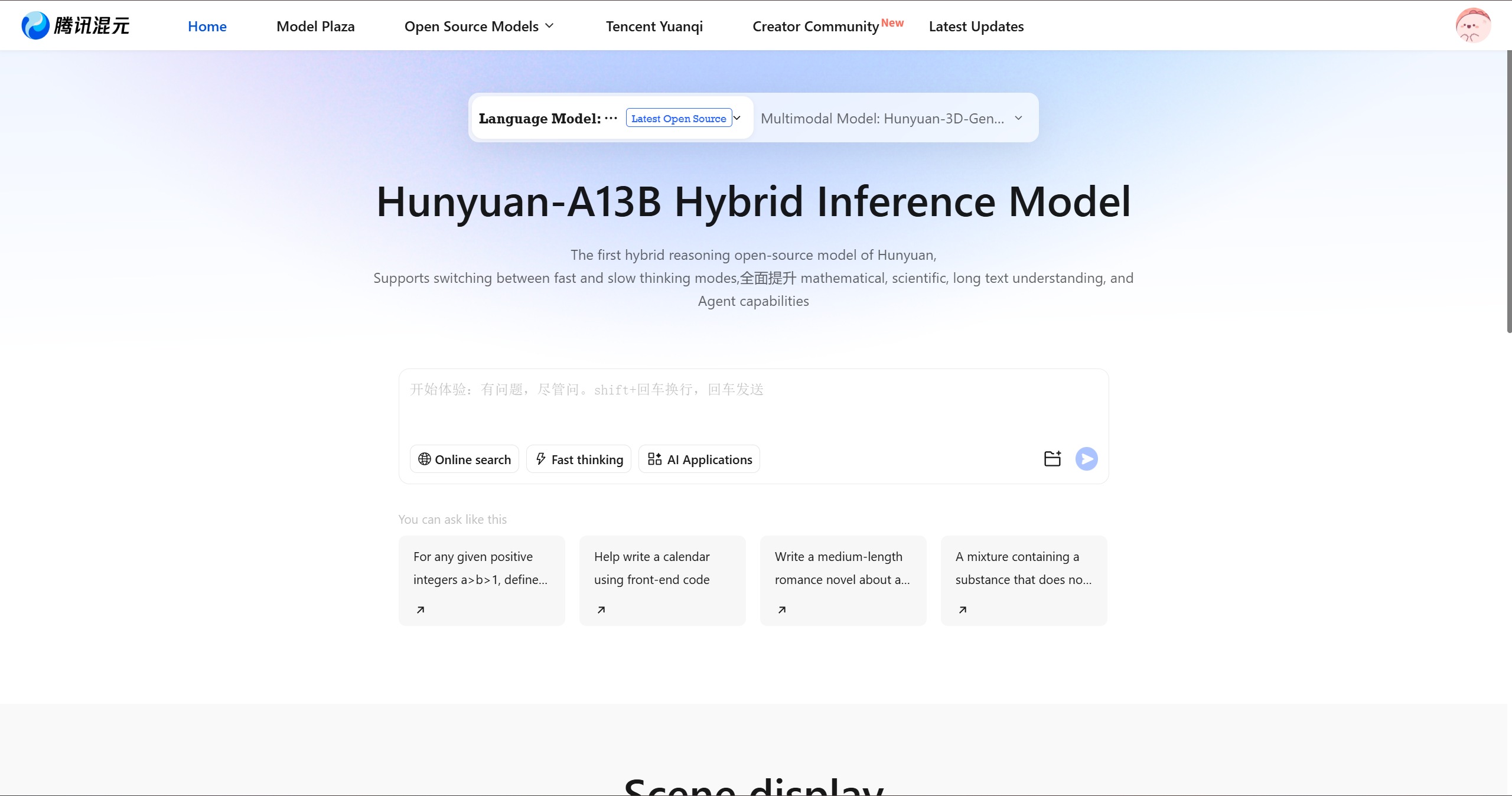Expand the Multimodal Model dropdown chevron

click(x=1019, y=118)
